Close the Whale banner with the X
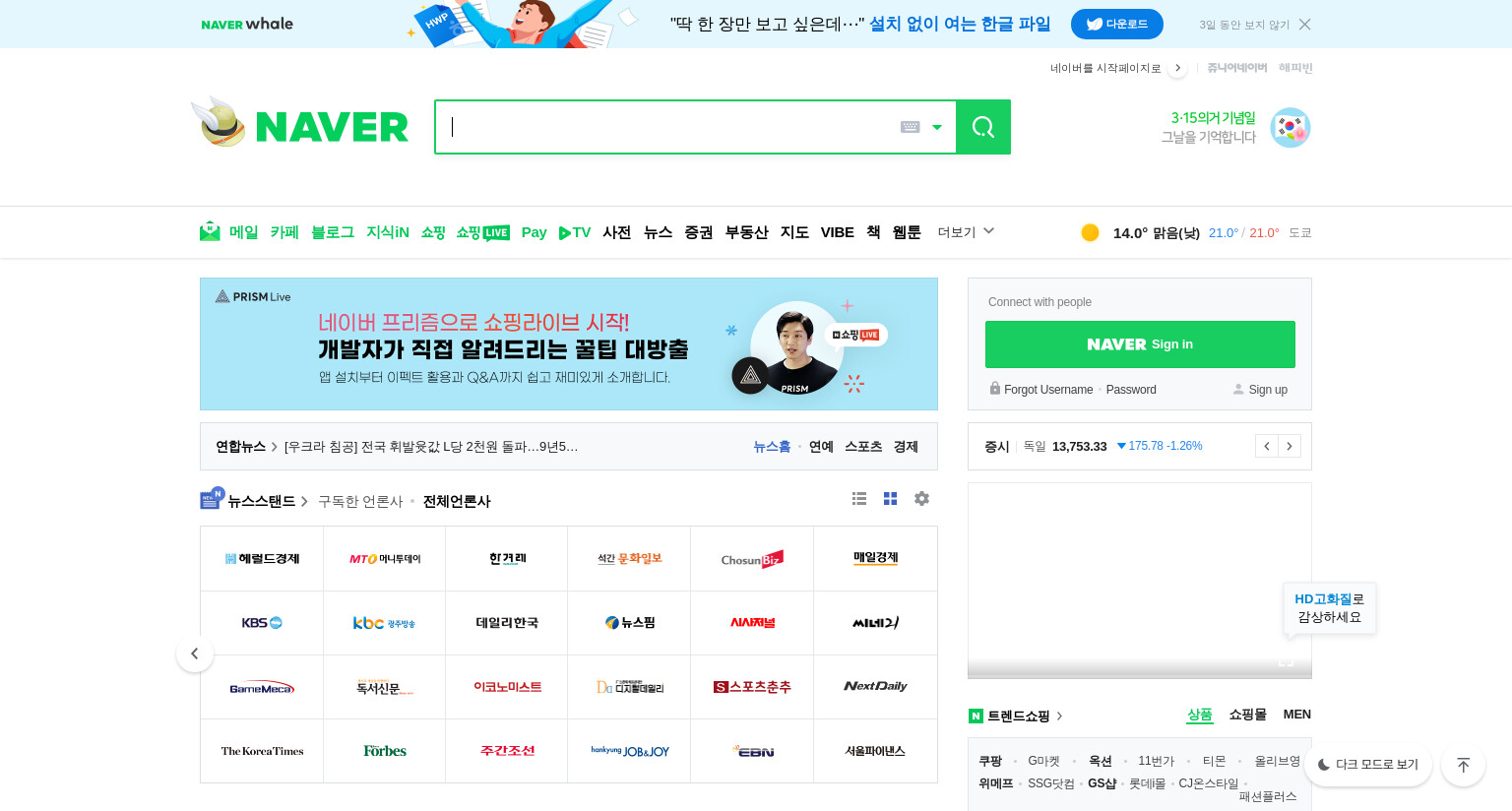The width and height of the screenshot is (1512, 811). click(x=1305, y=25)
